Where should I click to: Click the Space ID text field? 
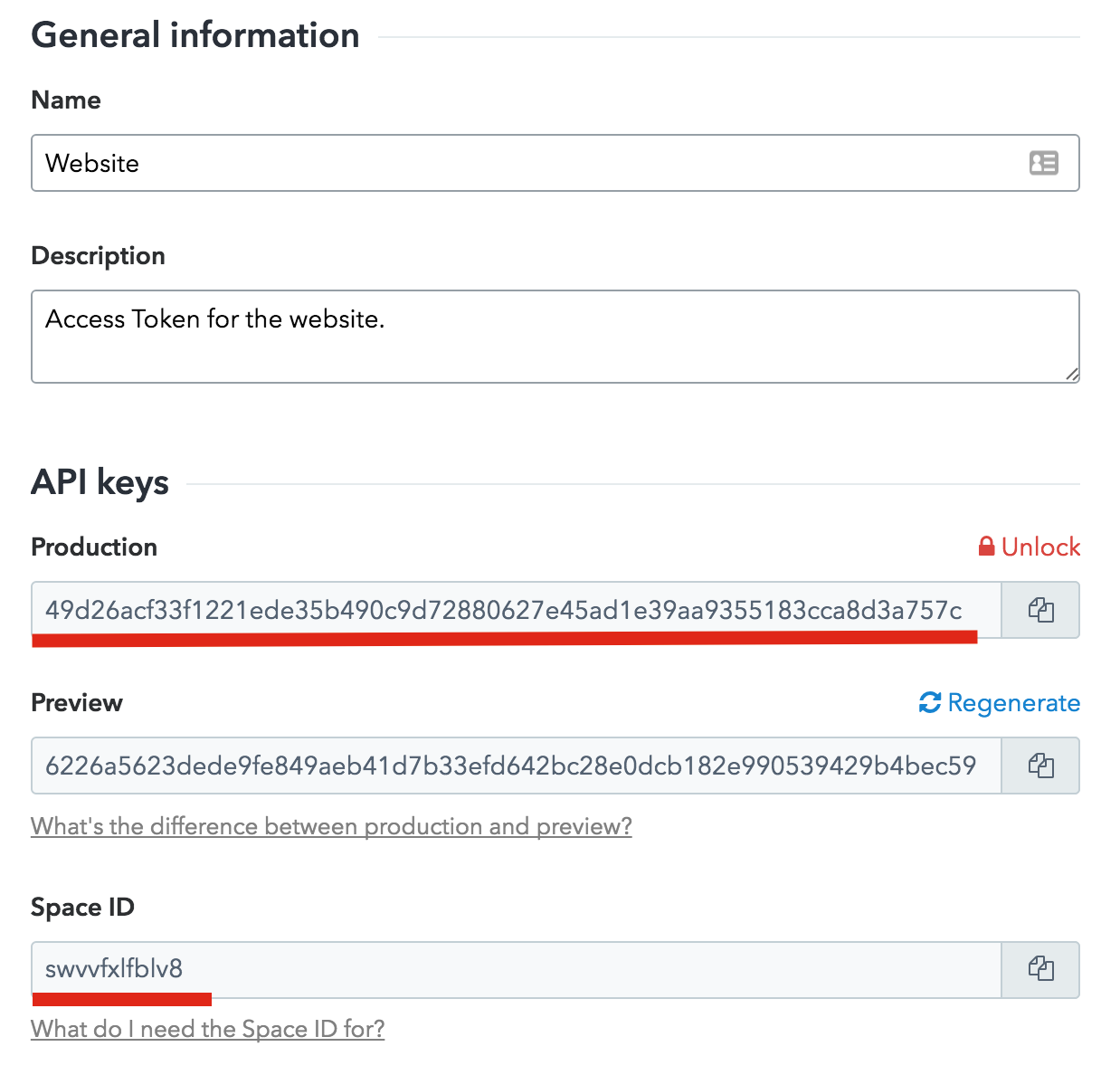517,969
